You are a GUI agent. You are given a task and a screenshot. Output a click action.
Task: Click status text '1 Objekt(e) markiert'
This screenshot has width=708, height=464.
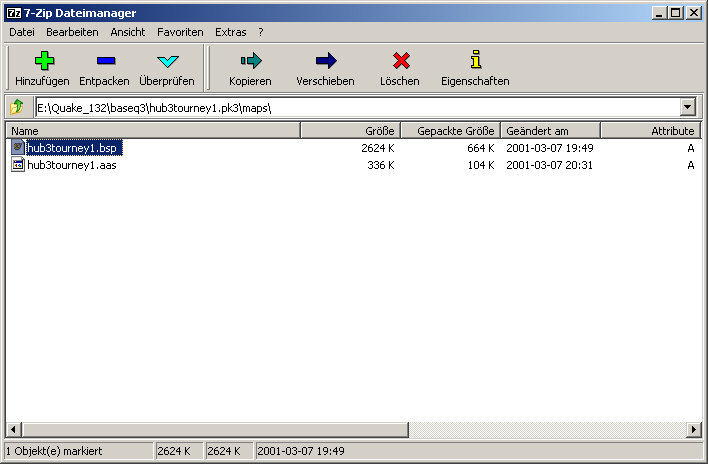(x=54, y=451)
